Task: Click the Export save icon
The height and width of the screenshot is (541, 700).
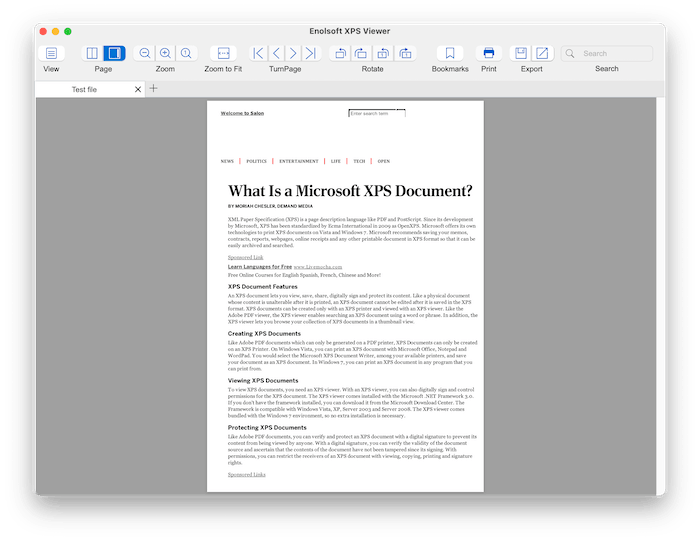Action: (521, 53)
